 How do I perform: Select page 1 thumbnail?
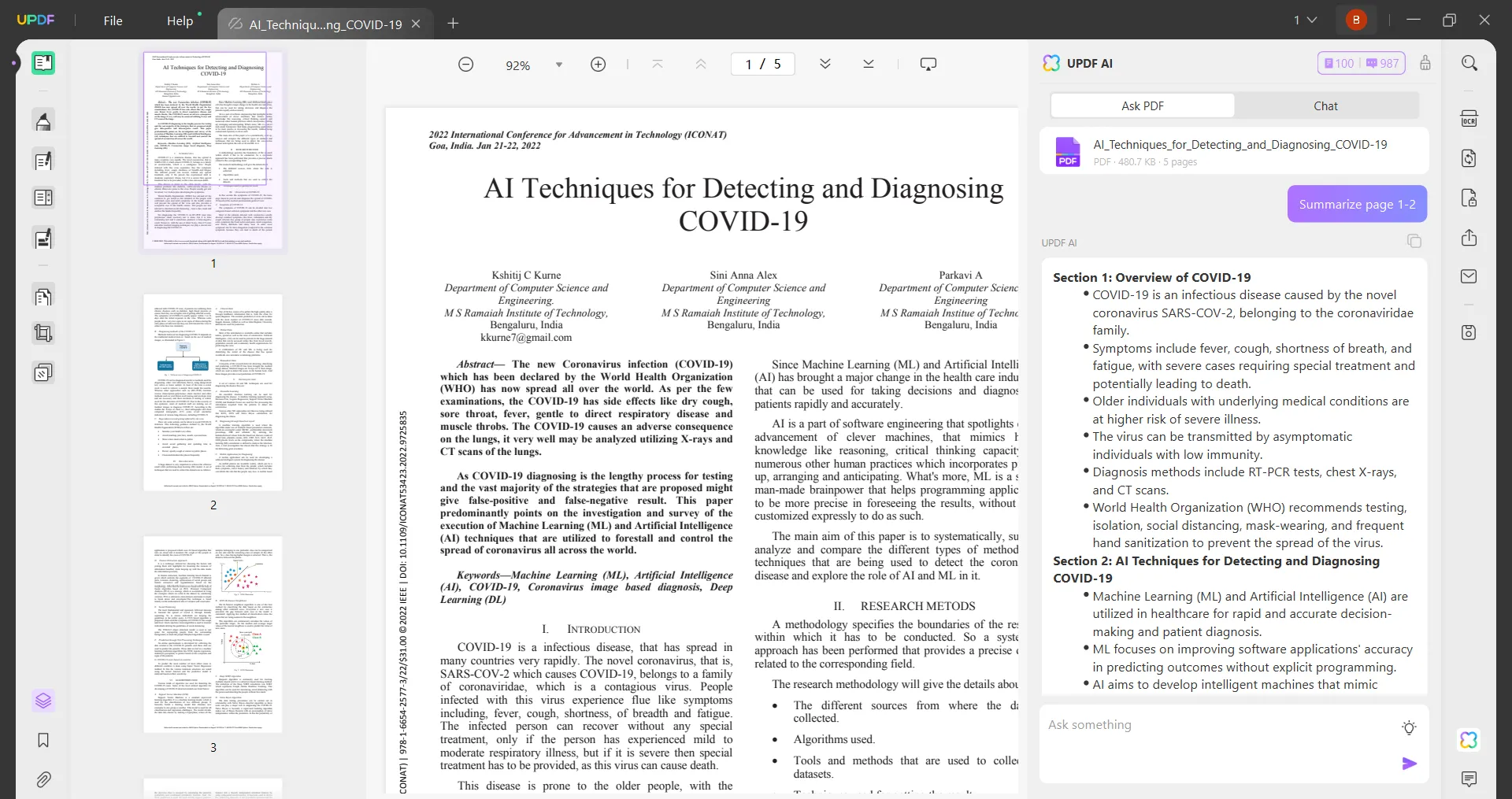(213, 150)
